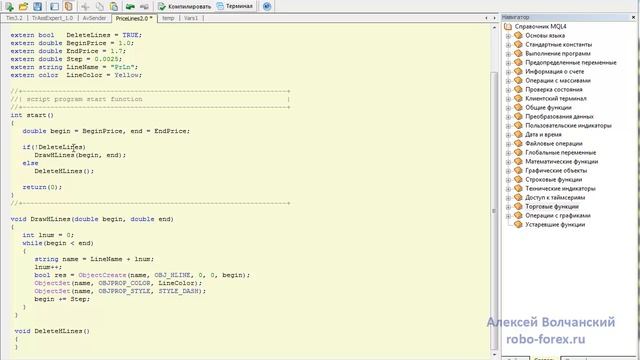Click the Глобальные переменные book icon
The width and height of the screenshot is (640, 360).
(x=518, y=152)
